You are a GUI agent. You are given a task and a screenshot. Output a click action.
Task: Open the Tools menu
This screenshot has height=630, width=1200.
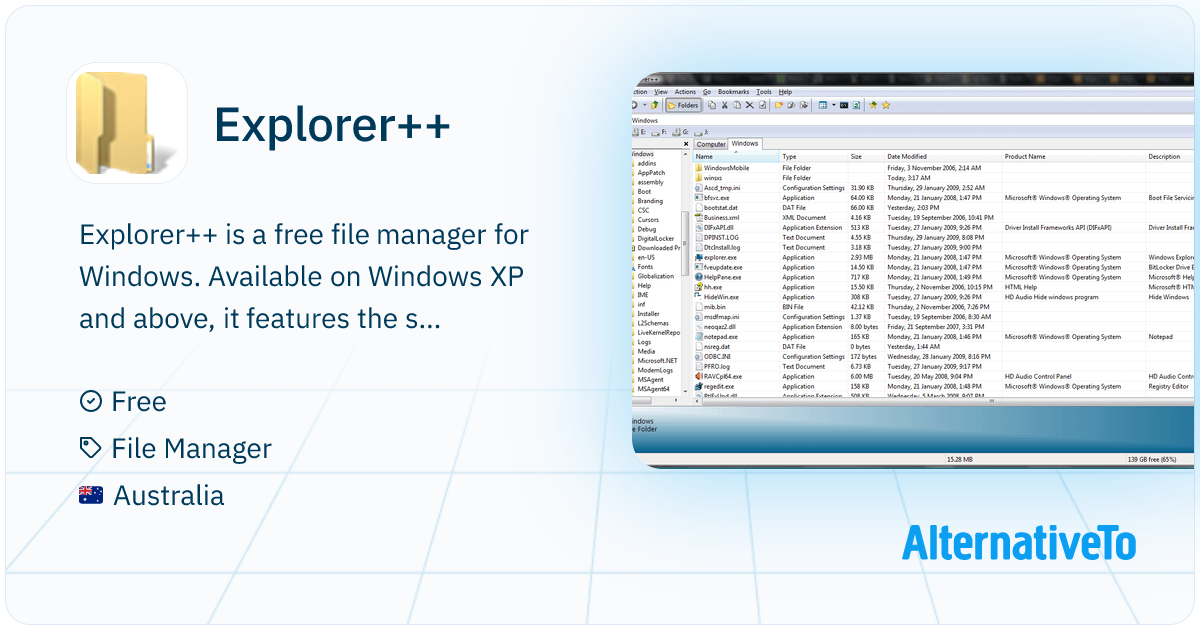[764, 92]
